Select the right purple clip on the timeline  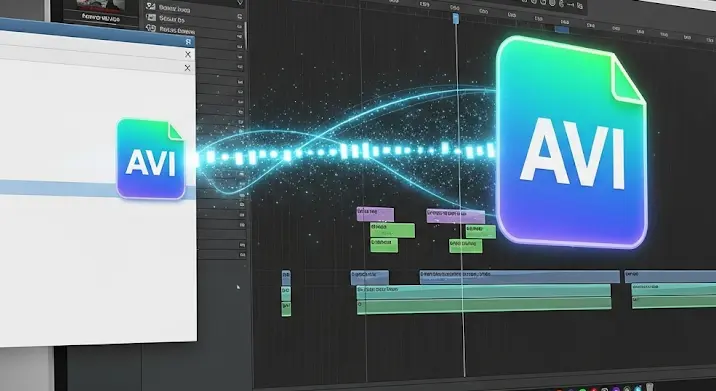pyautogui.click(x=456, y=216)
